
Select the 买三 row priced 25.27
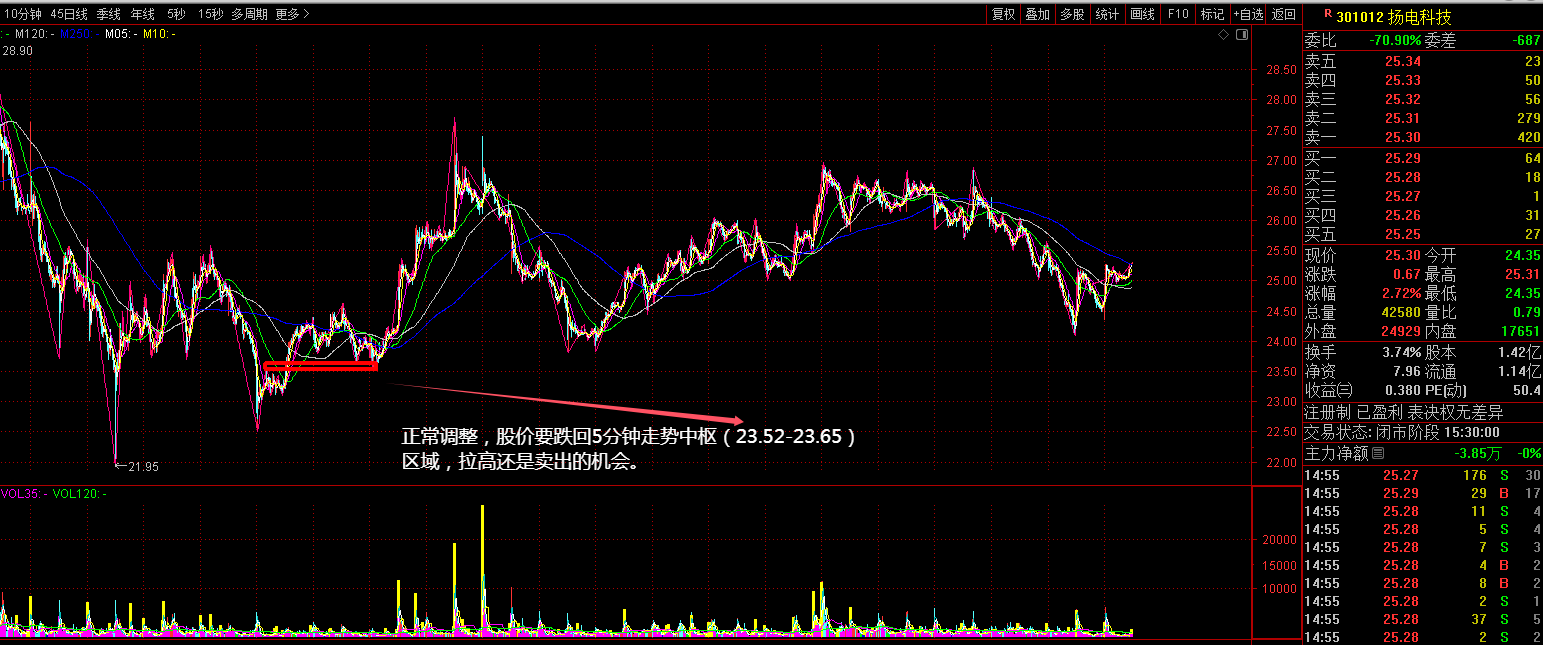(x=1423, y=196)
